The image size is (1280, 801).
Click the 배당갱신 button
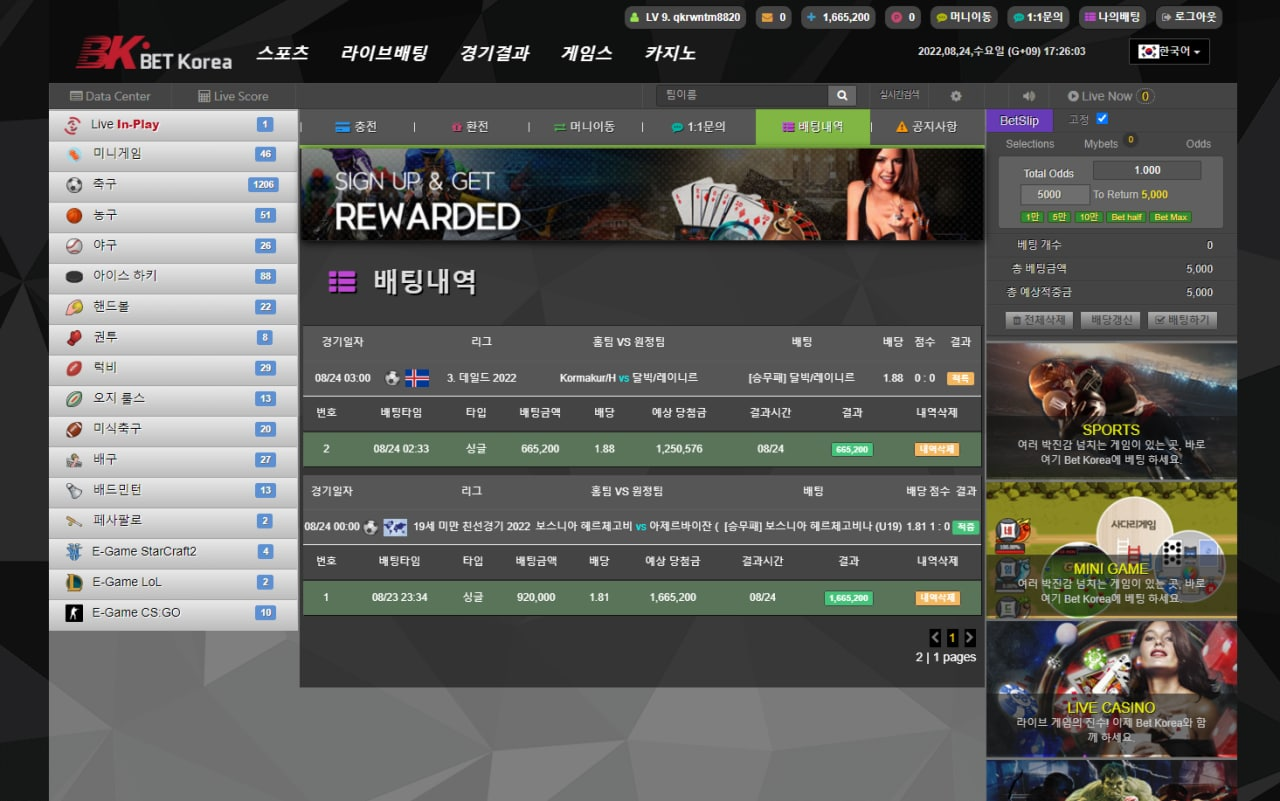(1110, 320)
